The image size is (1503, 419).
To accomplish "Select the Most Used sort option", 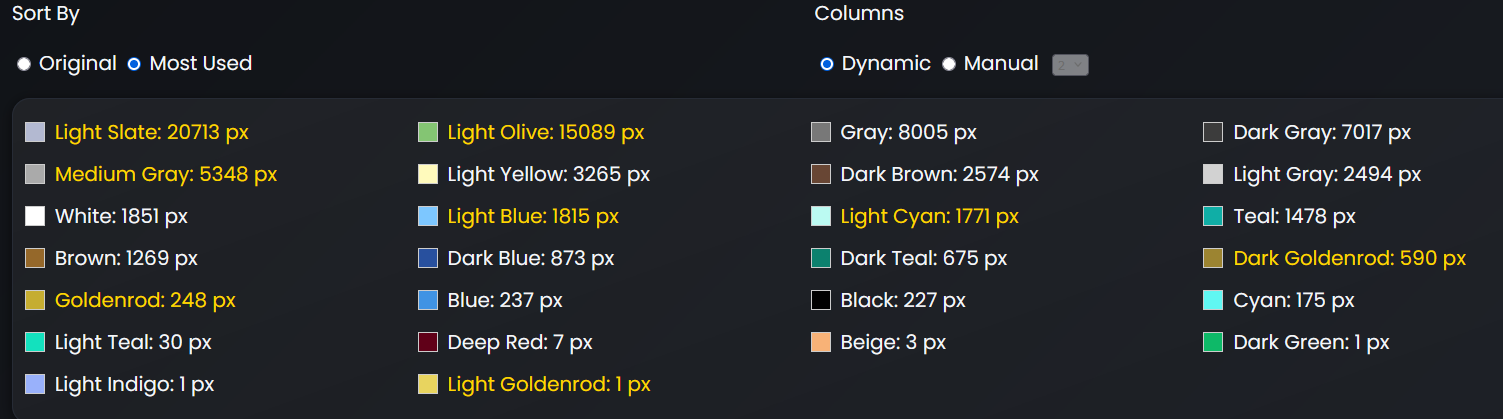I will pyautogui.click(x=134, y=64).
